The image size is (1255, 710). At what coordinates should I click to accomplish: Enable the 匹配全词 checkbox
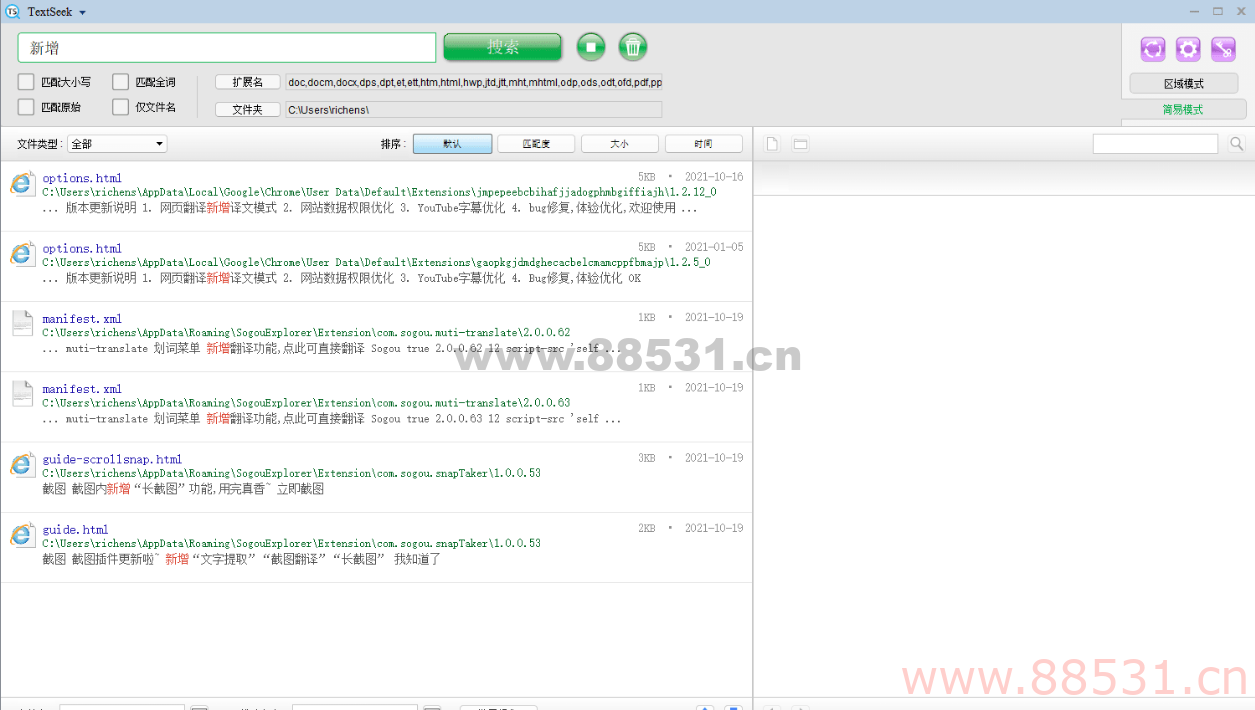point(120,82)
